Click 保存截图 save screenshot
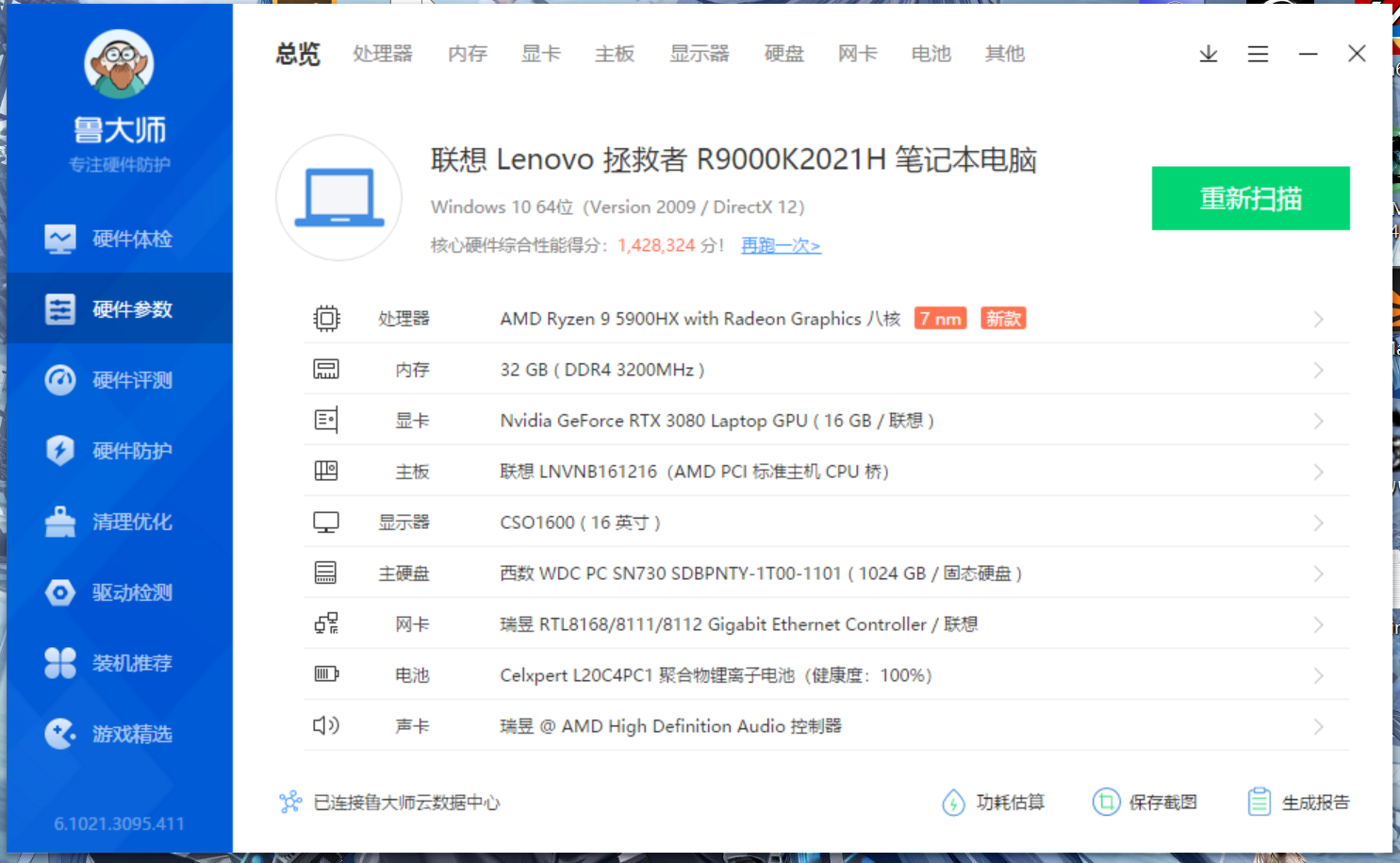The image size is (1400, 863). pyautogui.click(x=1145, y=803)
